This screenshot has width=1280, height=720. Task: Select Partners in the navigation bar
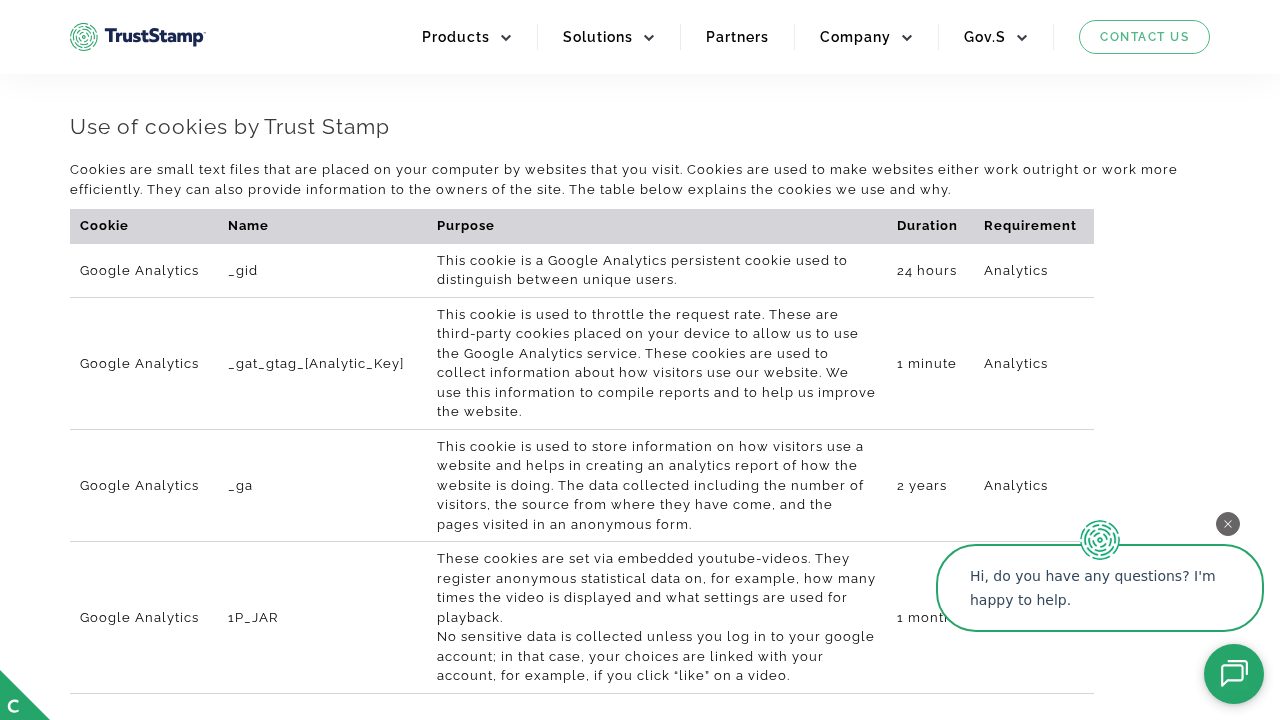click(737, 37)
